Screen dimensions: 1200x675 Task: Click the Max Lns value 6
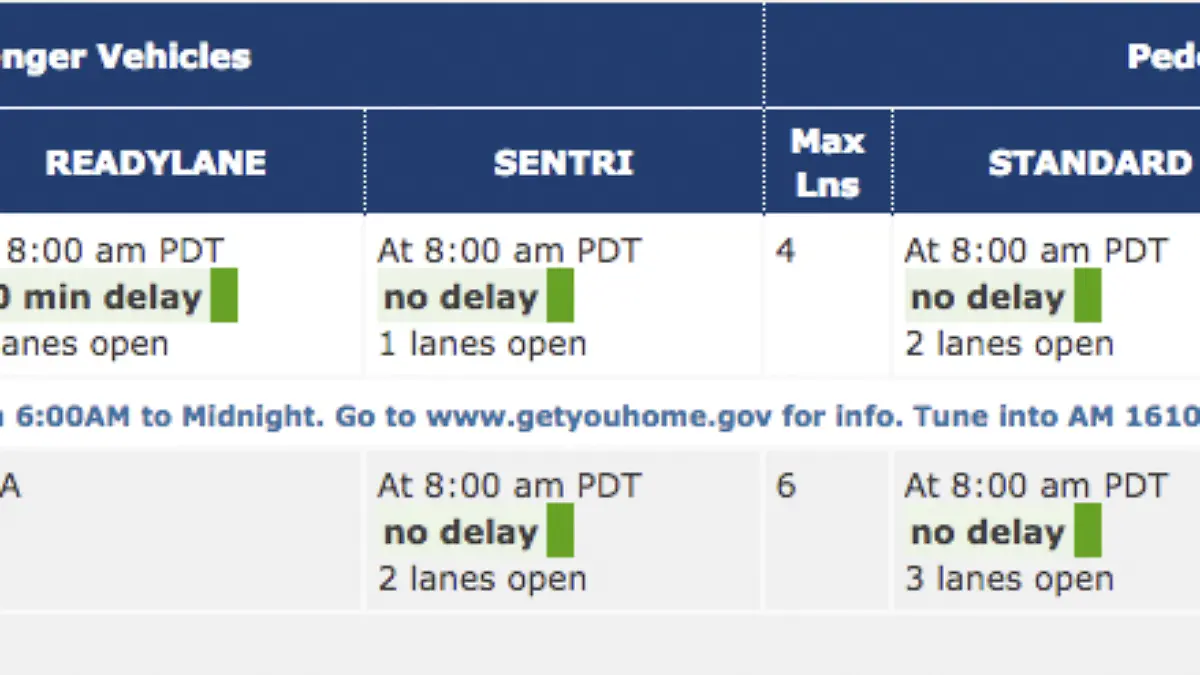coord(786,486)
